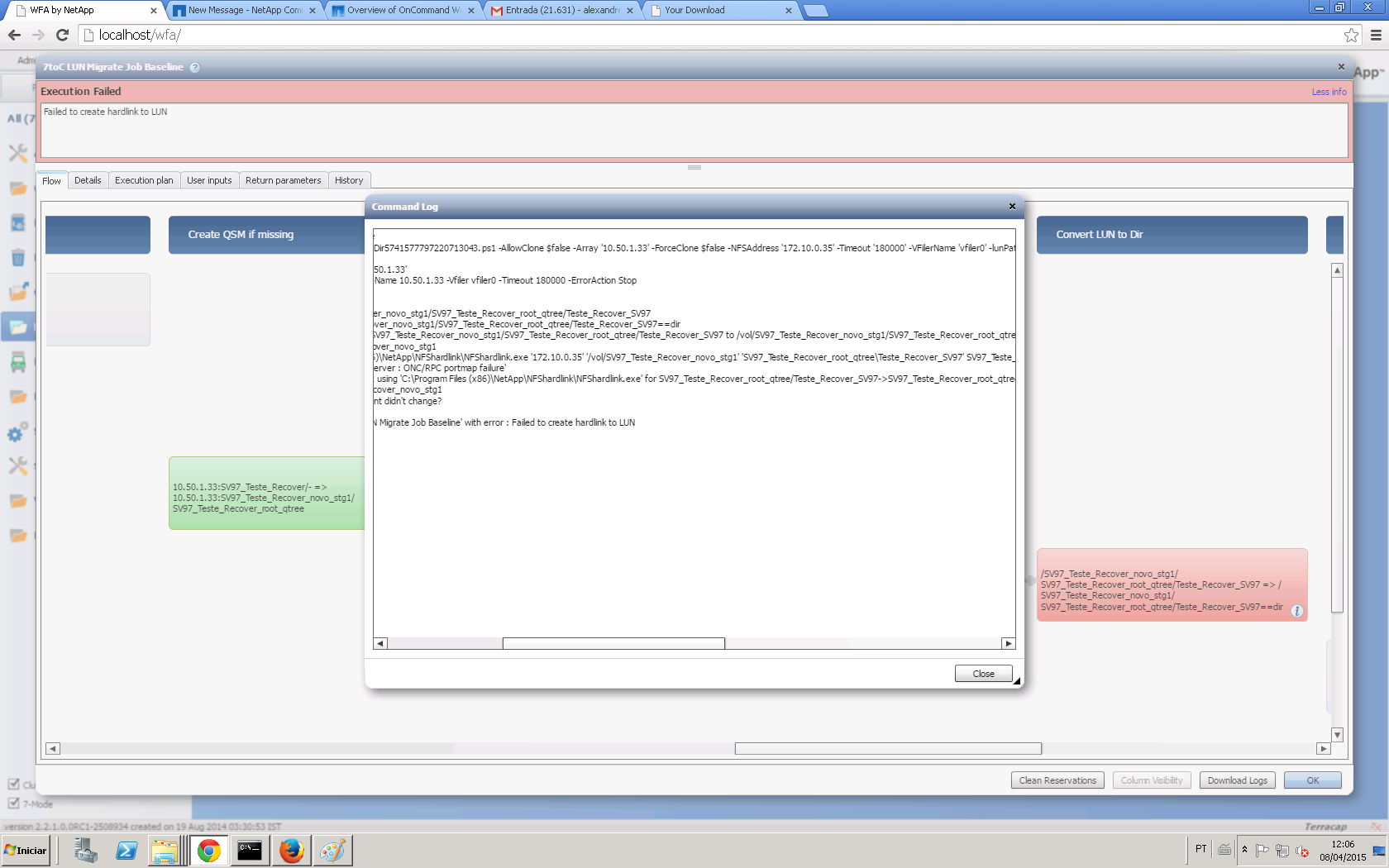Click the flow panel scroll left arrow
The image size is (1389, 868).
[x=53, y=749]
